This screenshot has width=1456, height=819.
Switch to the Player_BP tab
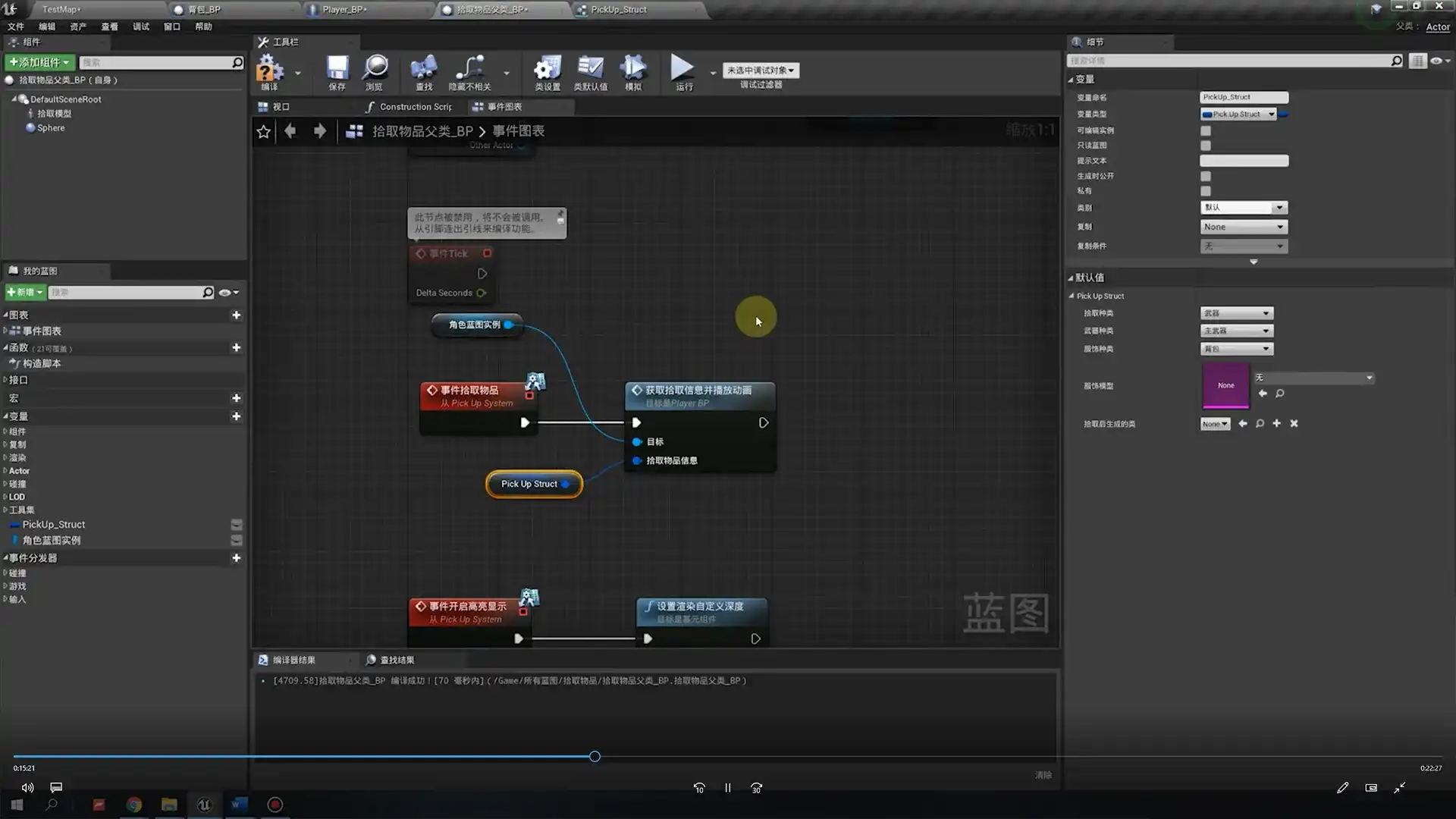344,9
